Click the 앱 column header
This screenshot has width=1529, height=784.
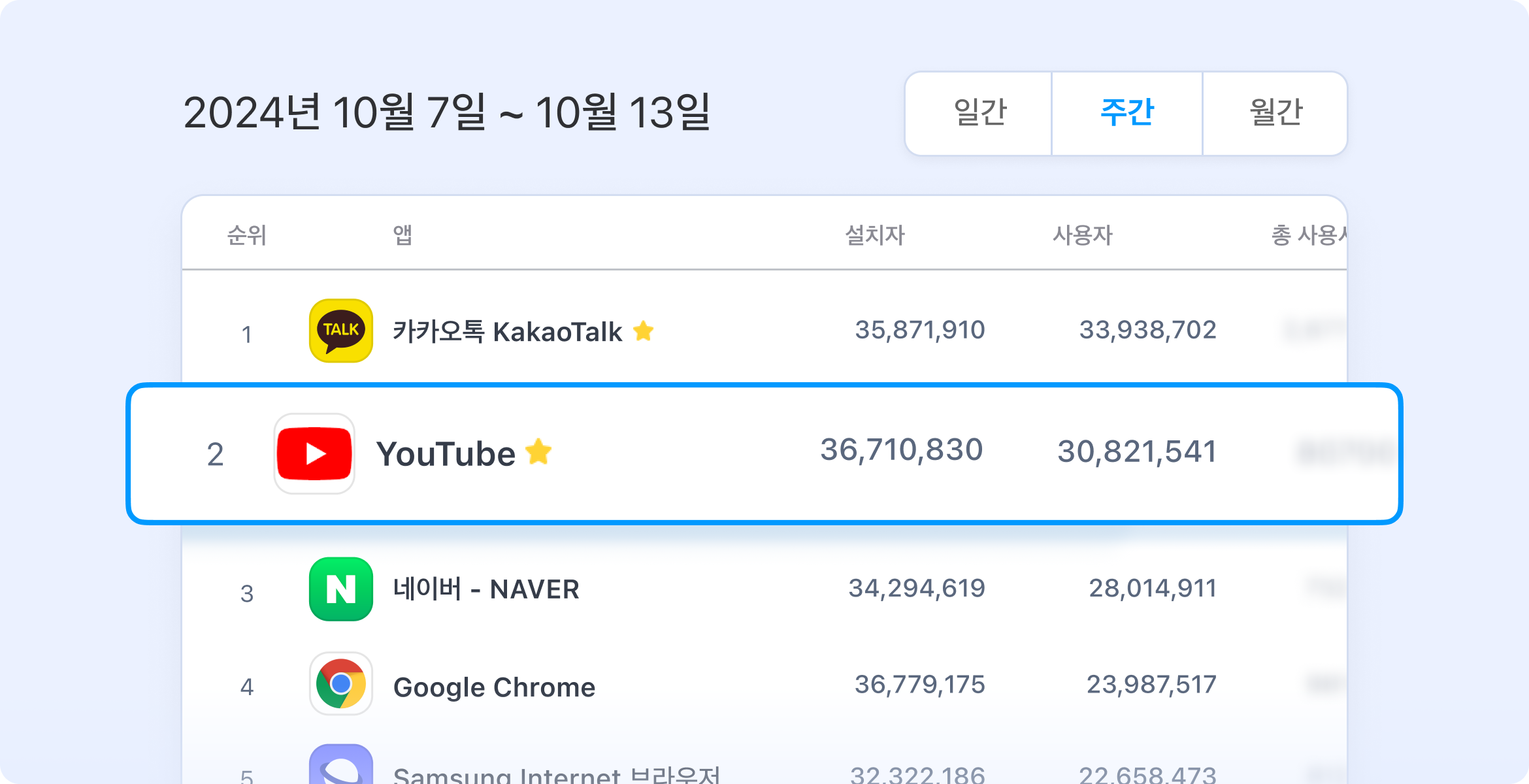click(x=403, y=235)
